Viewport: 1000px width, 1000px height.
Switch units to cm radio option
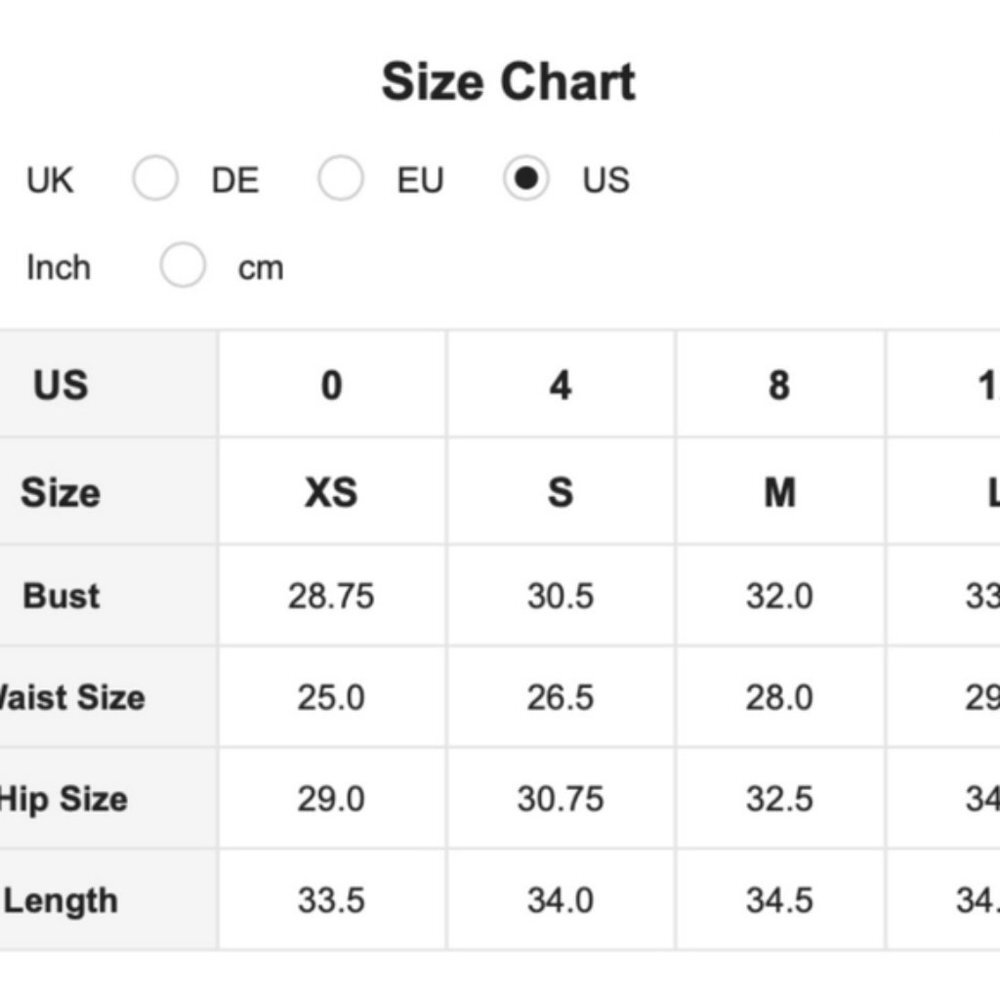tap(183, 267)
